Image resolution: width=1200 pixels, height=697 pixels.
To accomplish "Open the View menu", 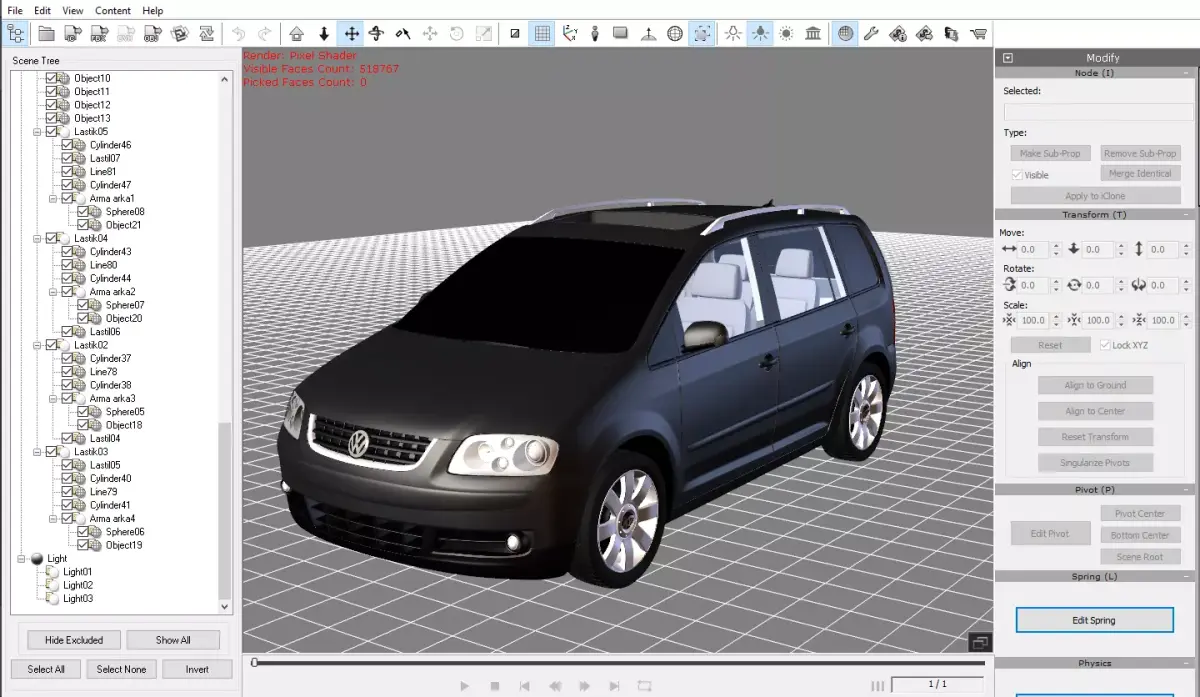I will (x=72, y=10).
